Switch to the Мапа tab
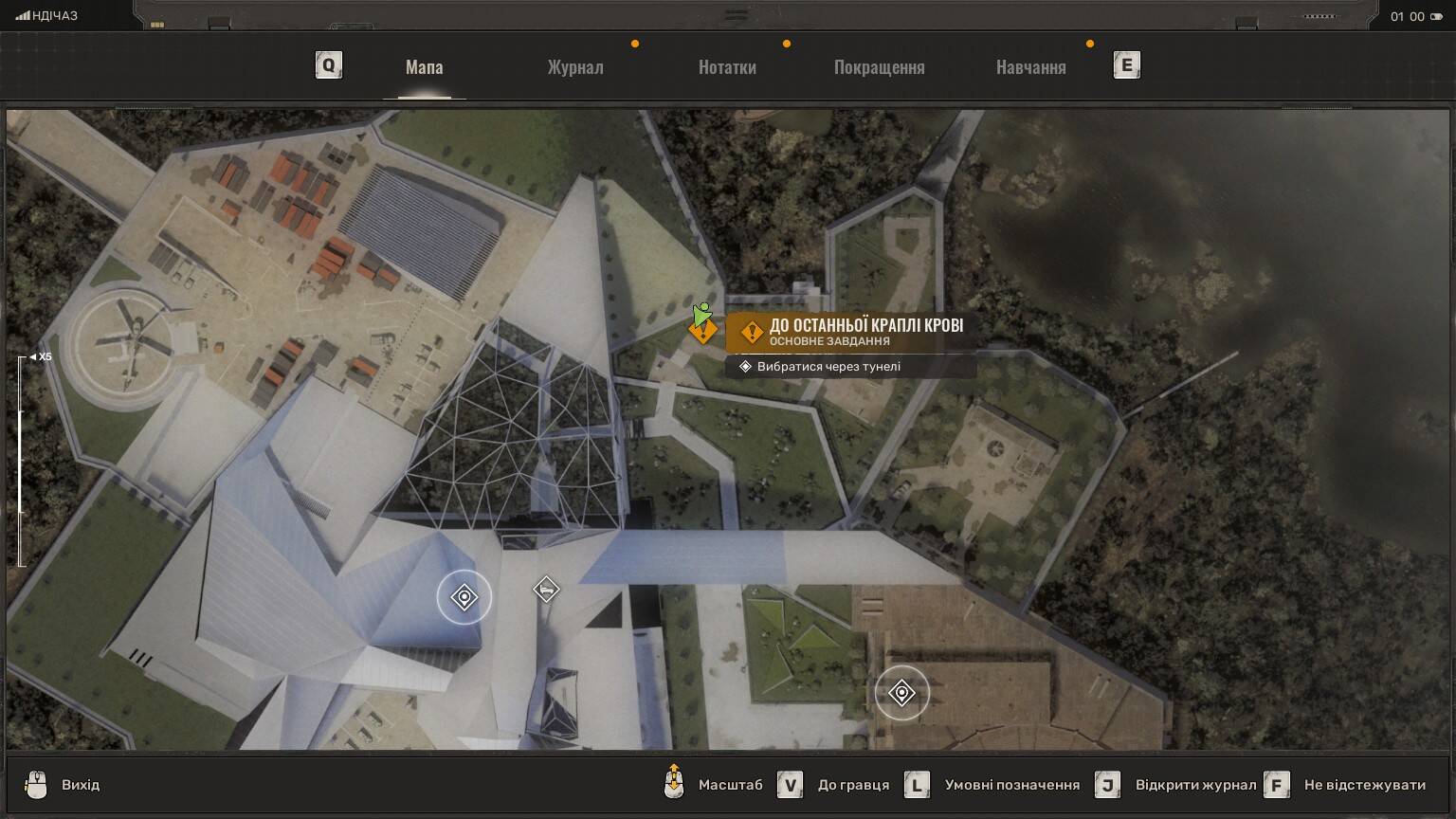 [x=424, y=67]
